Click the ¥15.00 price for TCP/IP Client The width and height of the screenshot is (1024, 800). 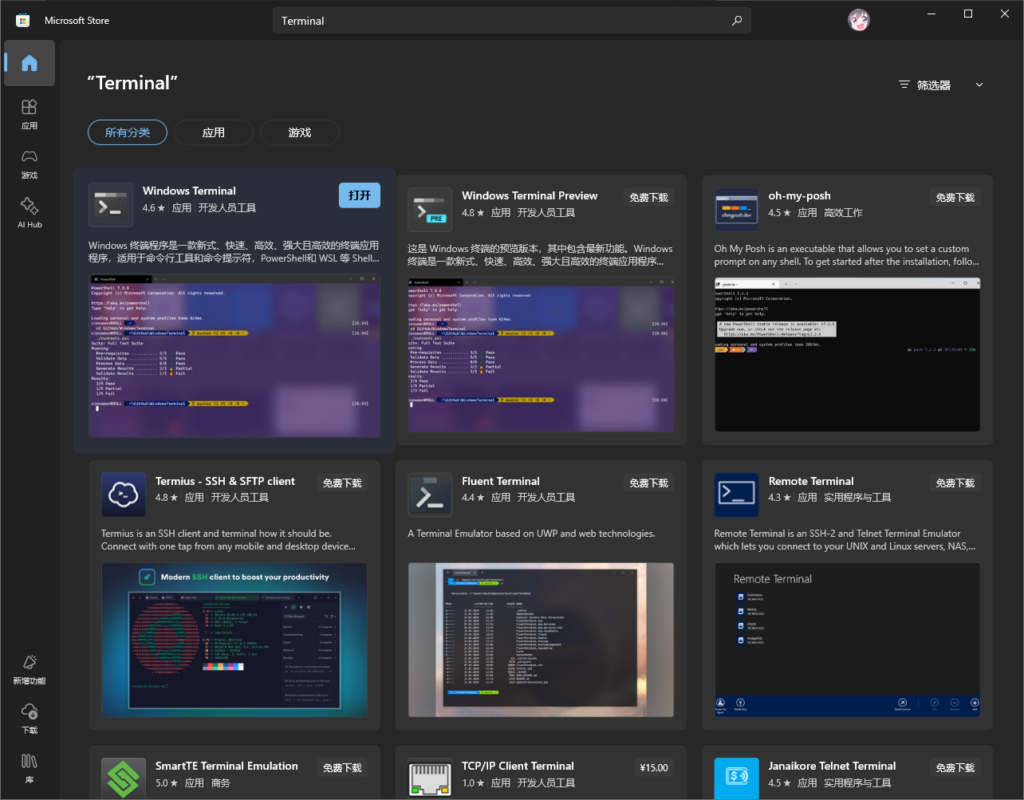point(654,767)
